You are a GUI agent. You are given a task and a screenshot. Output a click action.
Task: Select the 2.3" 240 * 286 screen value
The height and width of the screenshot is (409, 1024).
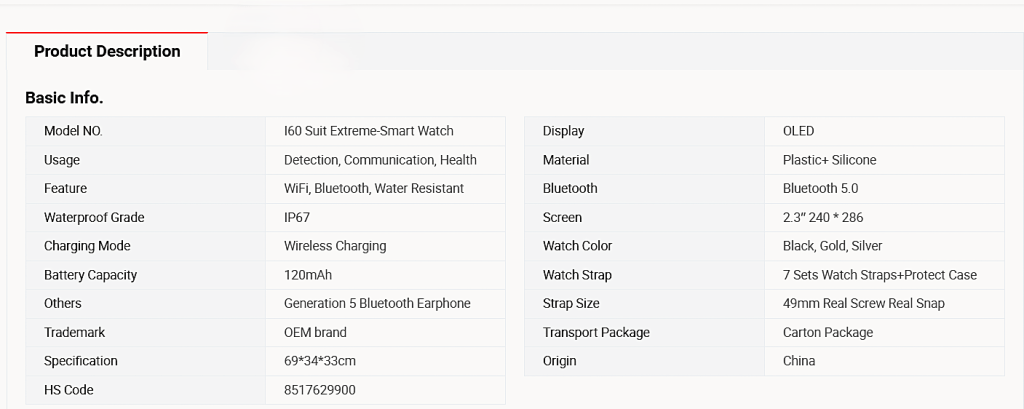[822, 217]
